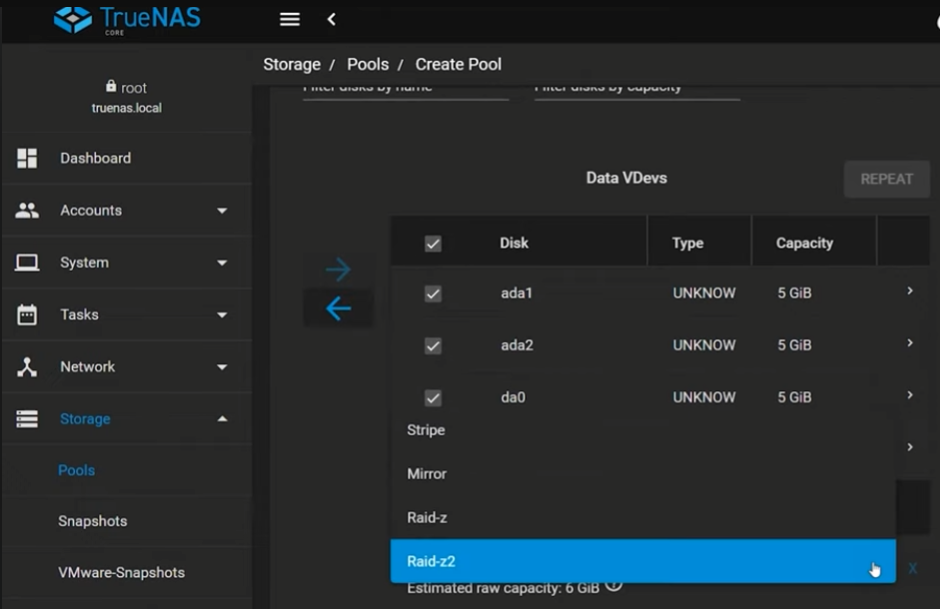
Task: Select Stripe layout option
Action: (x=643, y=430)
